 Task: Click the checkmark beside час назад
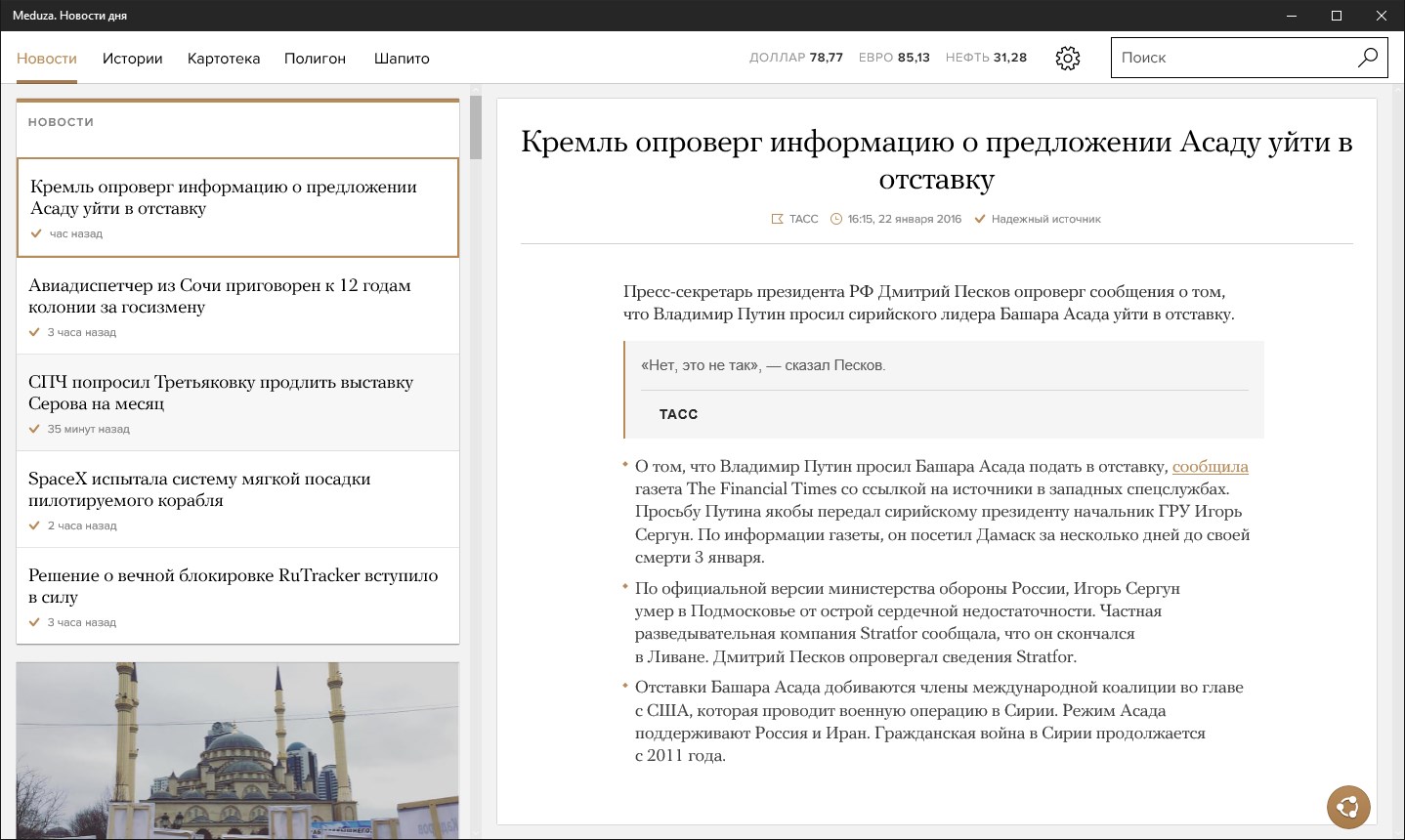36,233
